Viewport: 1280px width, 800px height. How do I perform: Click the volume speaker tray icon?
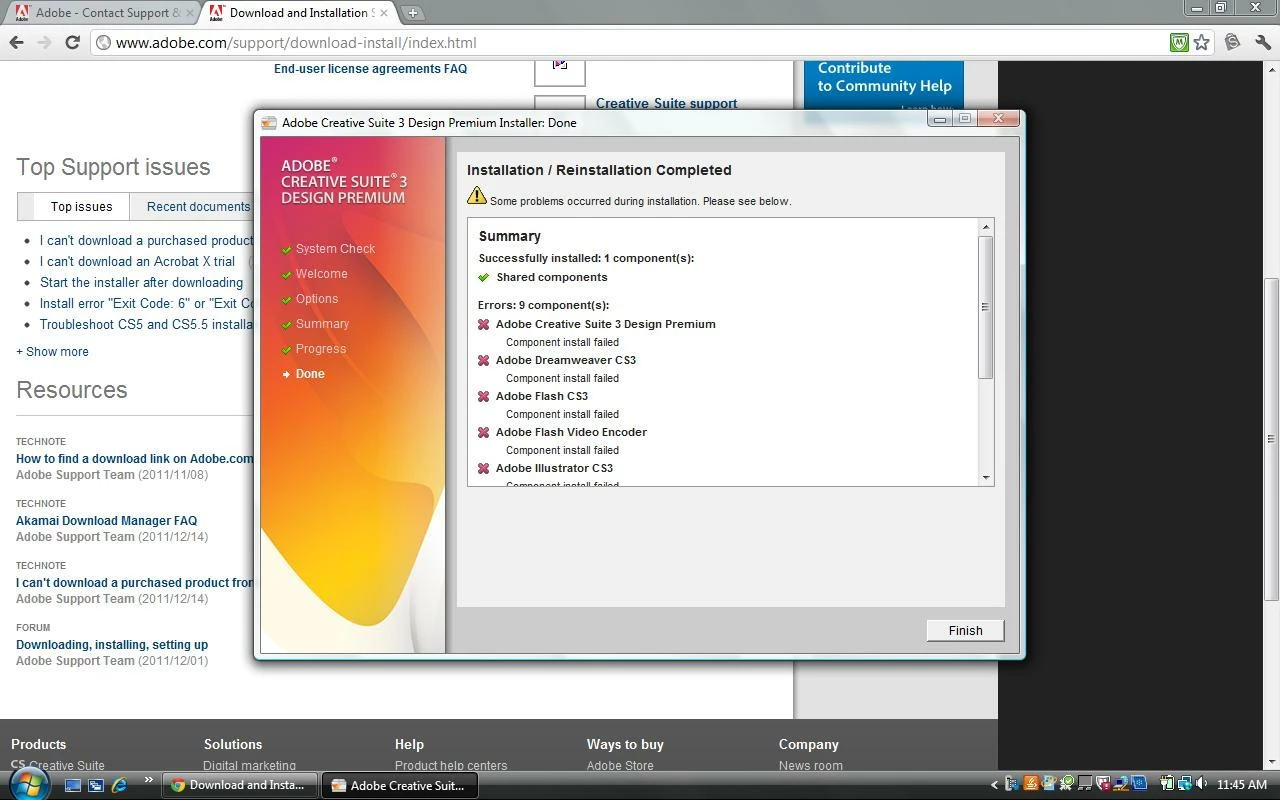[1201, 784]
